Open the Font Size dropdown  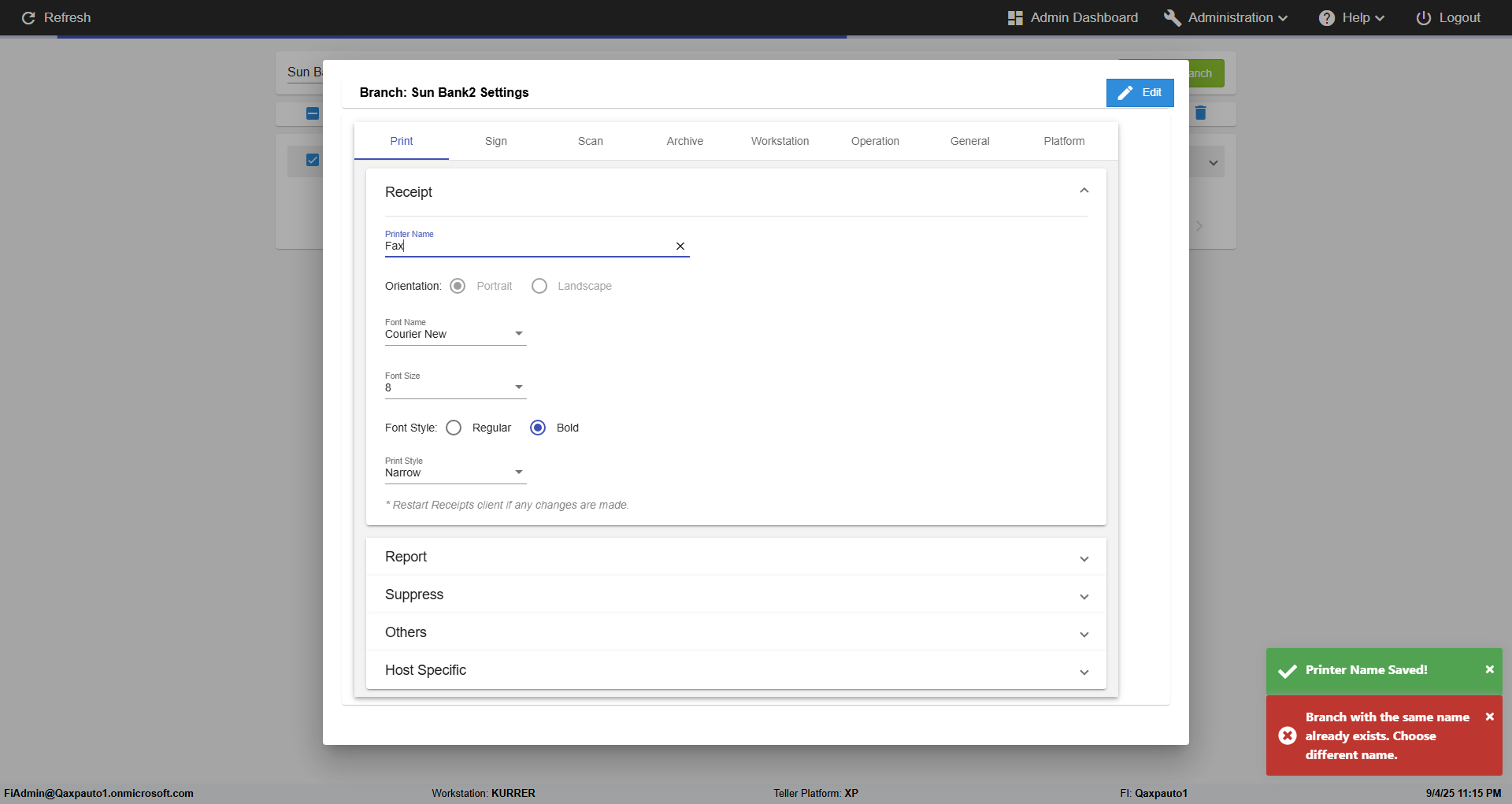click(455, 387)
